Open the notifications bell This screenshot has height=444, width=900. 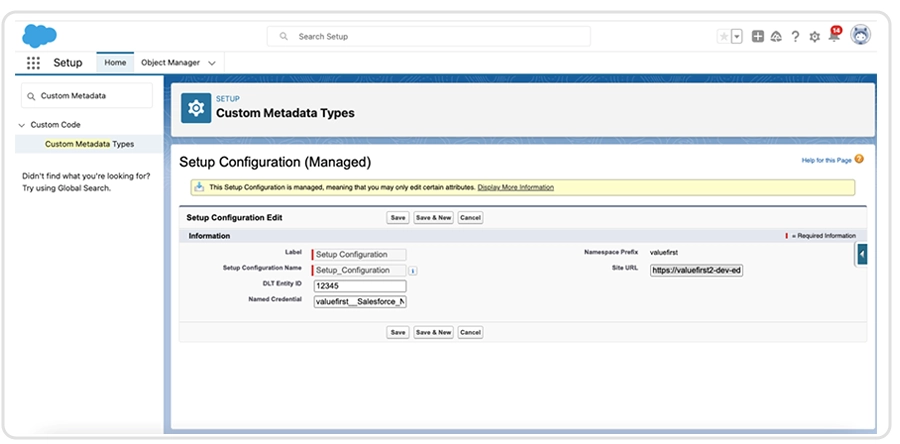pos(834,37)
